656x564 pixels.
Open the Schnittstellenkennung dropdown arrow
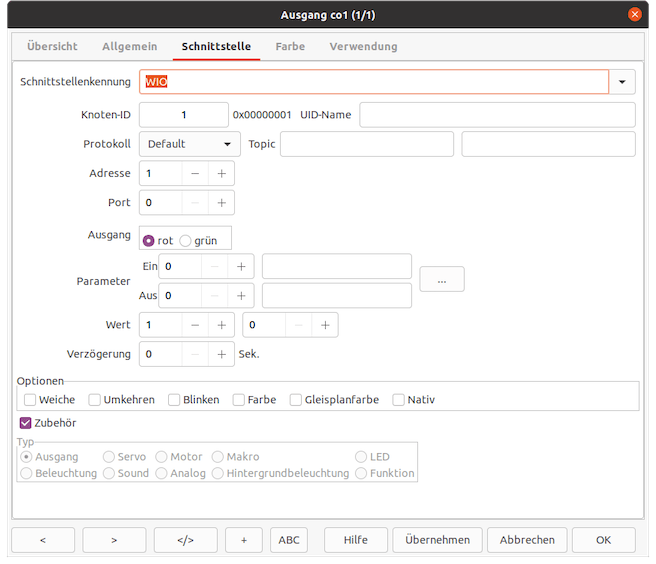622,82
